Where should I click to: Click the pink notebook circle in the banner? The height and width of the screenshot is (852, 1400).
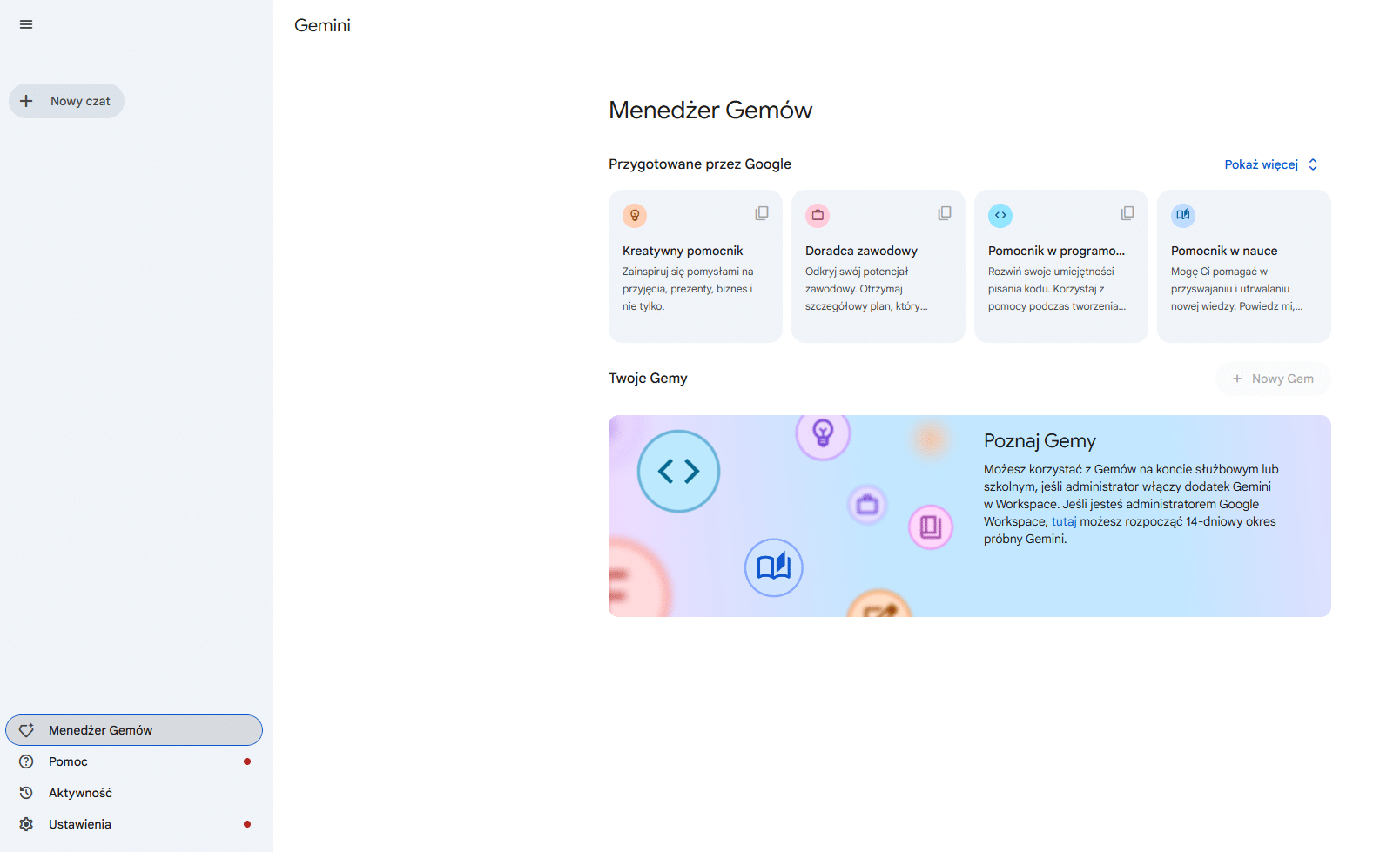click(931, 527)
